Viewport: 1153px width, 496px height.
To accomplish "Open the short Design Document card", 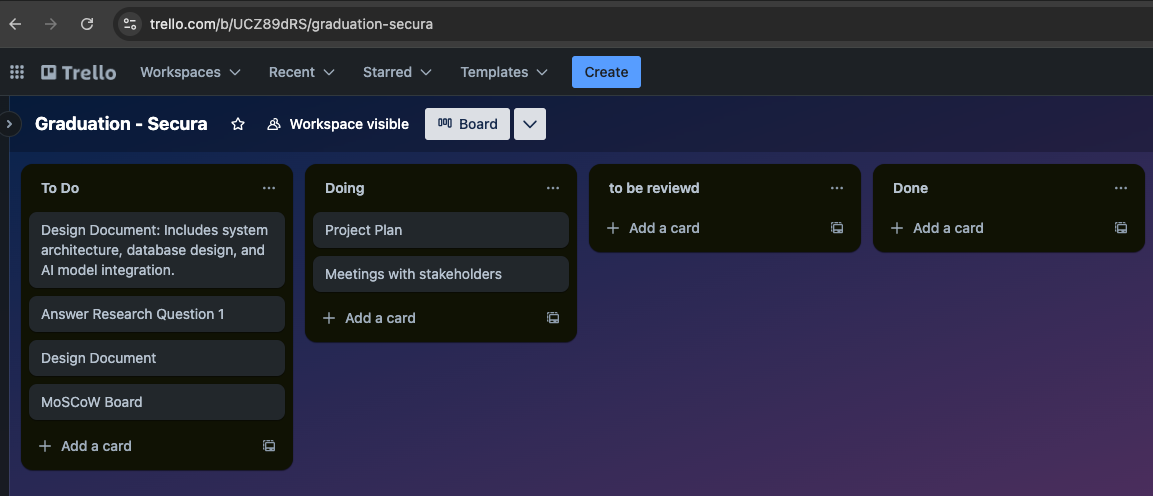I will (x=157, y=358).
